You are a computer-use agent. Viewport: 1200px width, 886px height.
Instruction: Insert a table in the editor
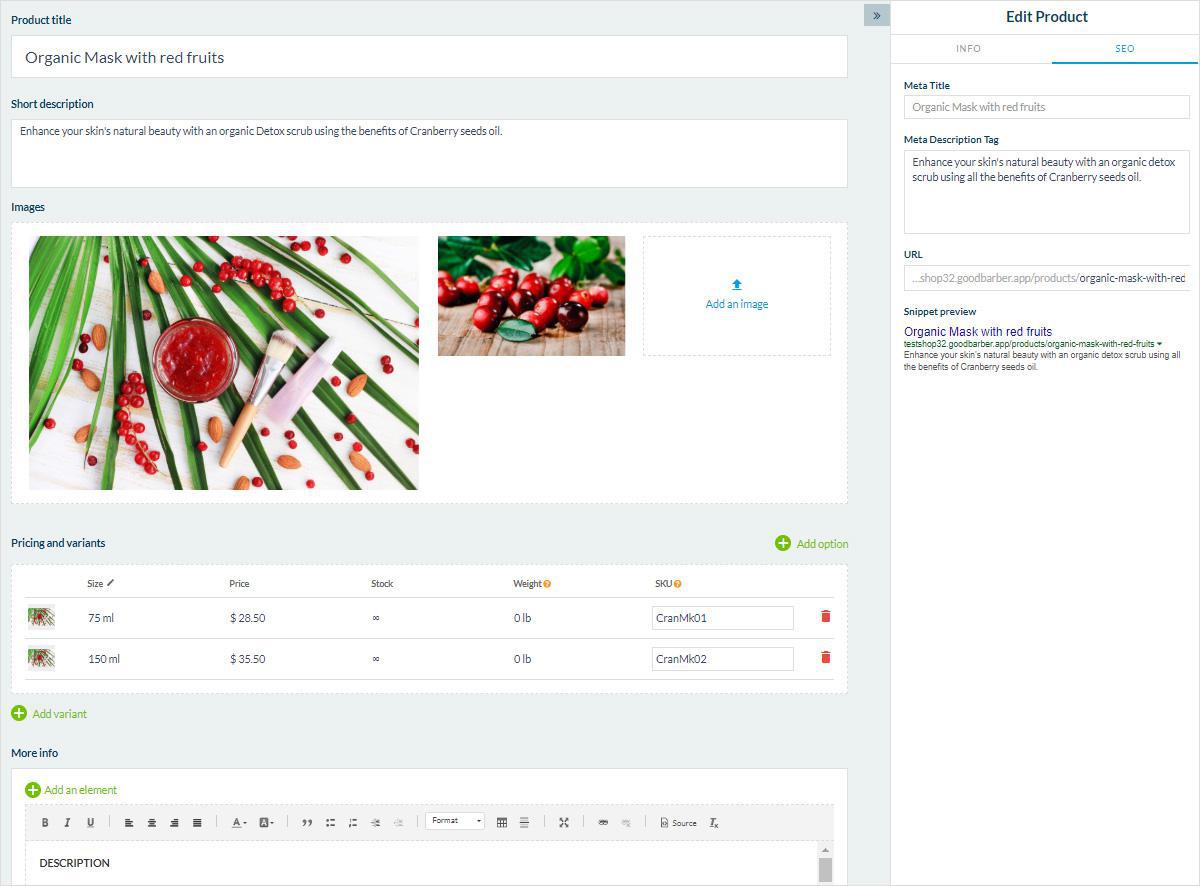click(502, 823)
